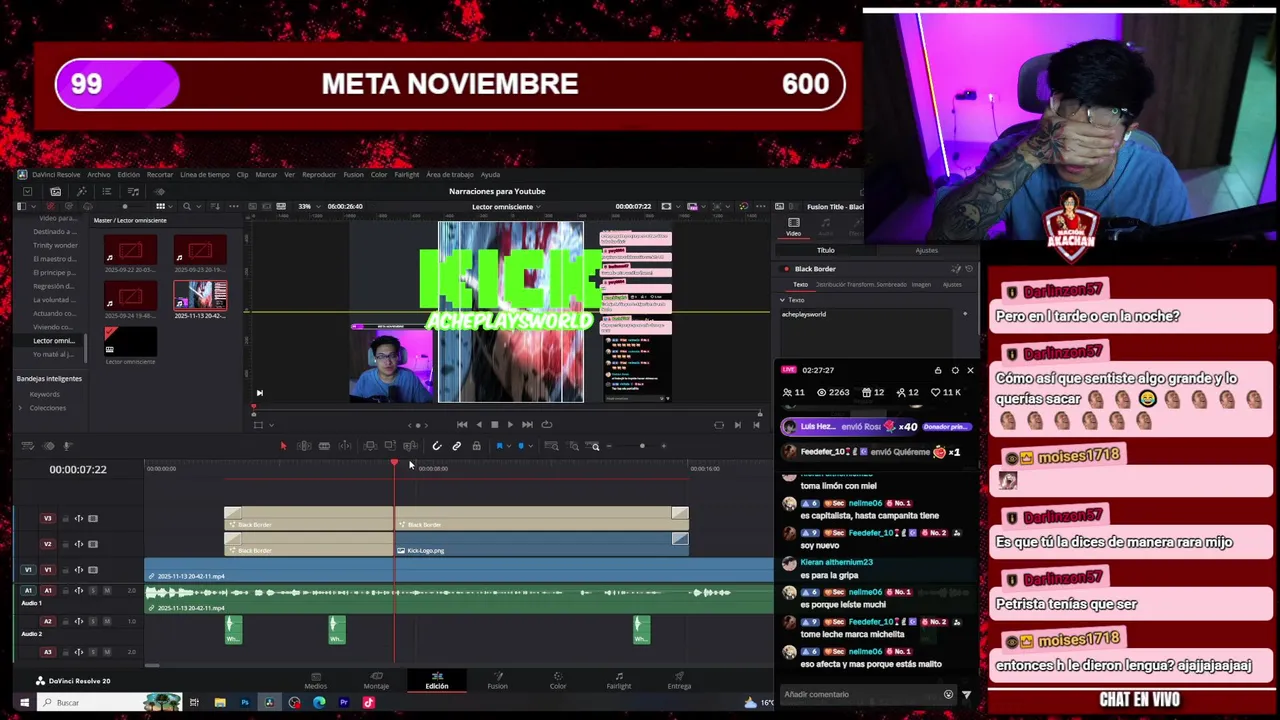Click the Replace clip tool icon
The image size is (1280, 720).
410,446
